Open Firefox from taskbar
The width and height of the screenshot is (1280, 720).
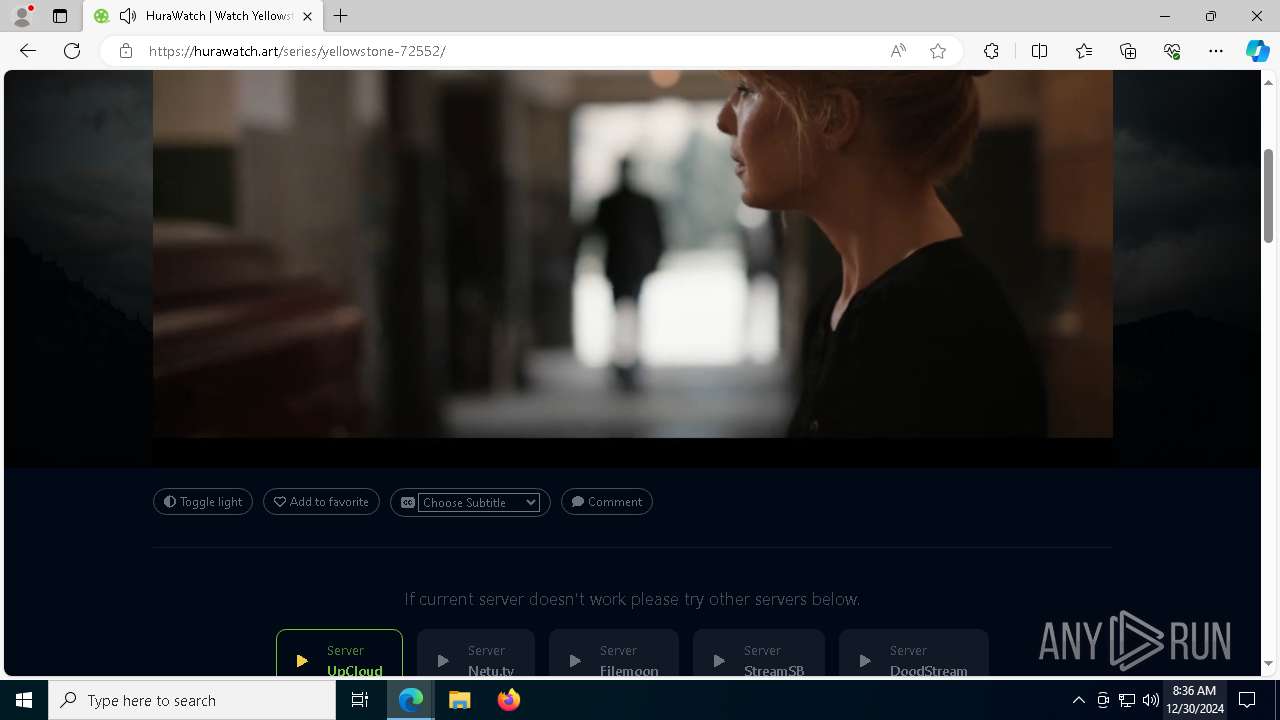pos(509,700)
